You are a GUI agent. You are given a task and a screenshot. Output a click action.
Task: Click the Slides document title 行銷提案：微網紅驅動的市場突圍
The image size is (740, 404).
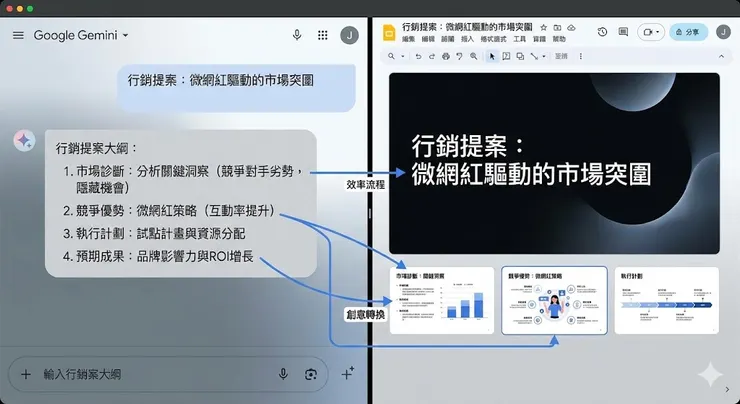click(x=467, y=27)
